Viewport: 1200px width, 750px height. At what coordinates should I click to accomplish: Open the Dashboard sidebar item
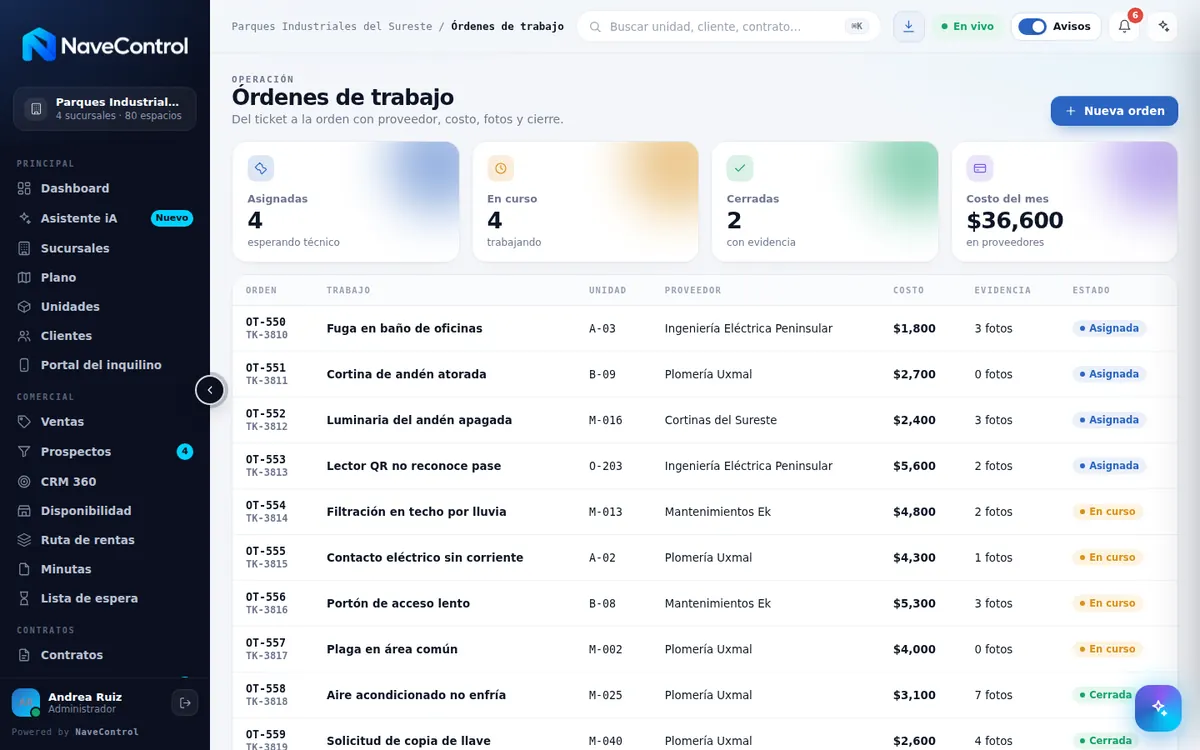tap(105, 188)
